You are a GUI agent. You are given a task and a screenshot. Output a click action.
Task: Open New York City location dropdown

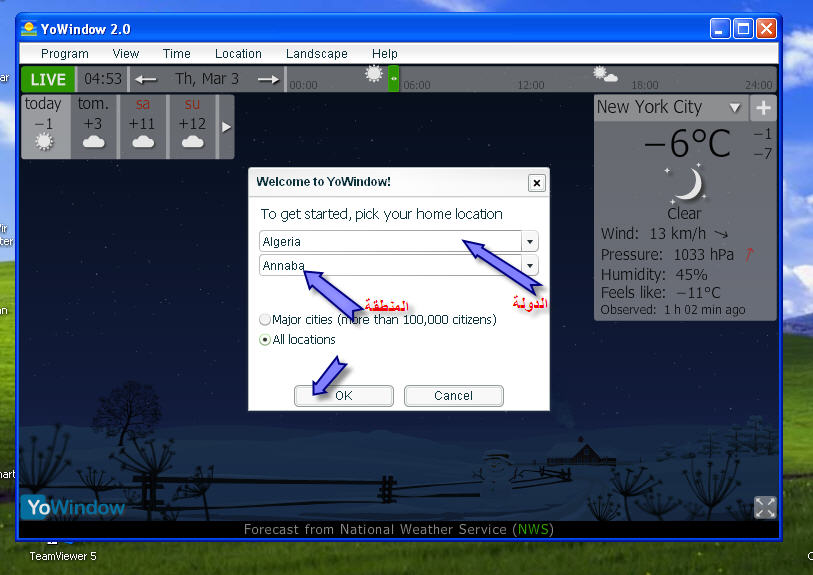(x=735, y=108)
